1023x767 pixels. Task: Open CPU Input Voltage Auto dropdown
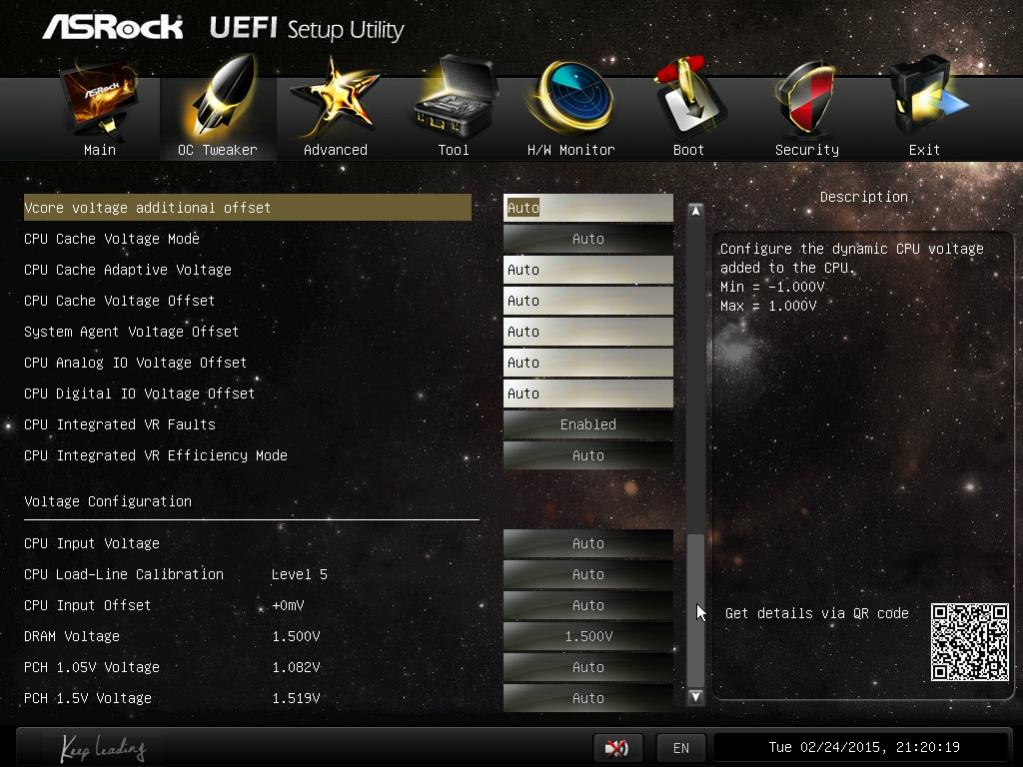pyautogui.click(x=588, y=543)
